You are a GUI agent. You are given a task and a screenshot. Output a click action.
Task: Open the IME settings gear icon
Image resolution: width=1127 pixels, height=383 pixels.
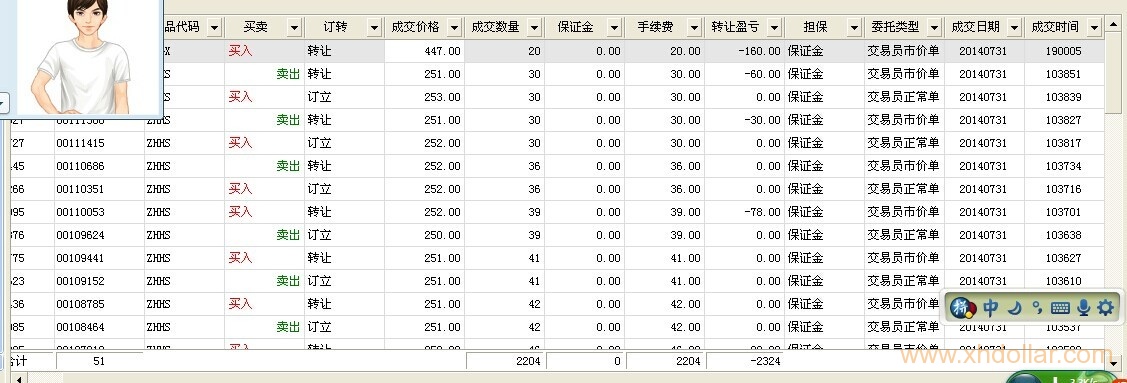click(x=1105, y=308)
